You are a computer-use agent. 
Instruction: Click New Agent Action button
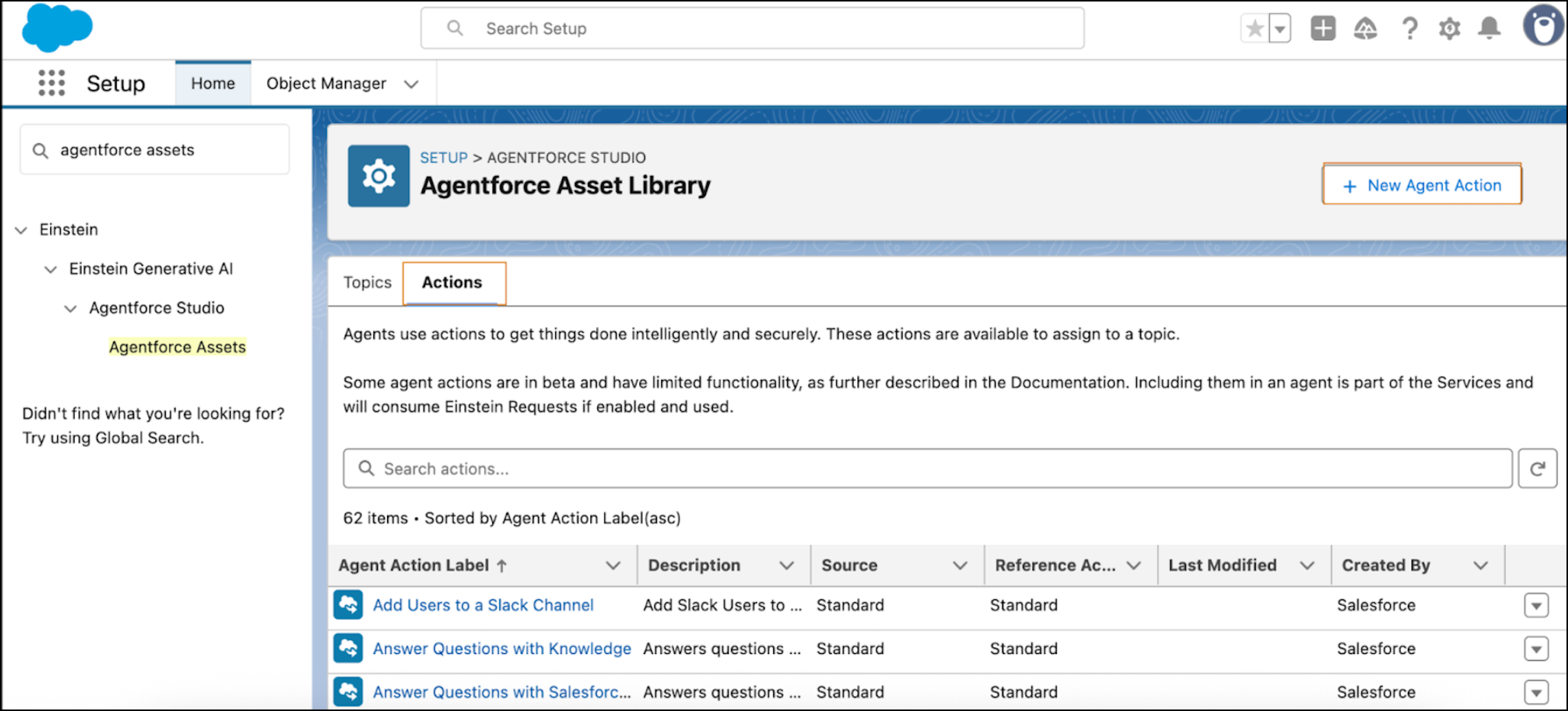[1422, 185]
